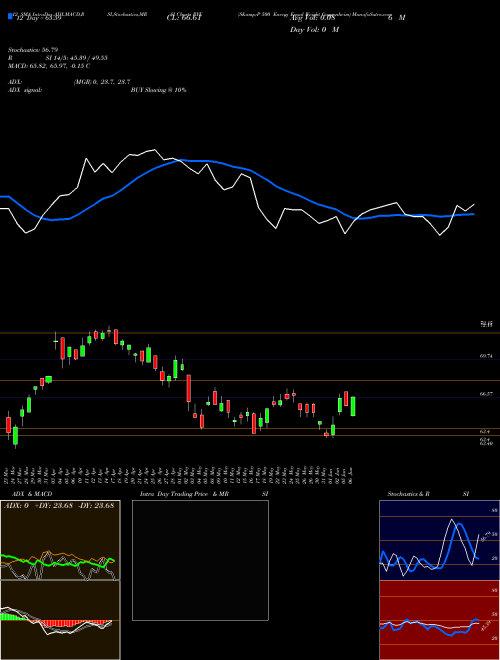The width and height of the screenshot is (500, 660).
Task: Click the blue Stochastics mini chart
Action: 439,540
